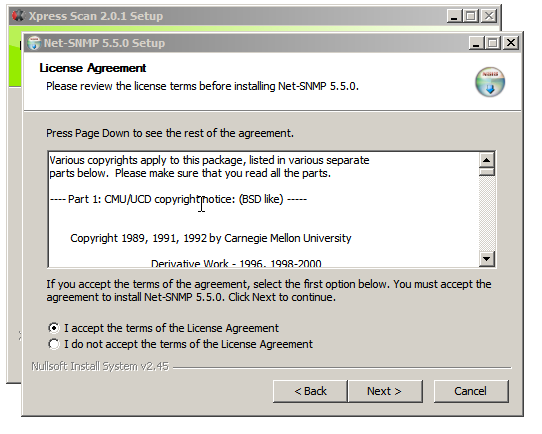
Task: Maximize the Xpress Scan 2.0.1 Setup window
Action: click(470, 16)
